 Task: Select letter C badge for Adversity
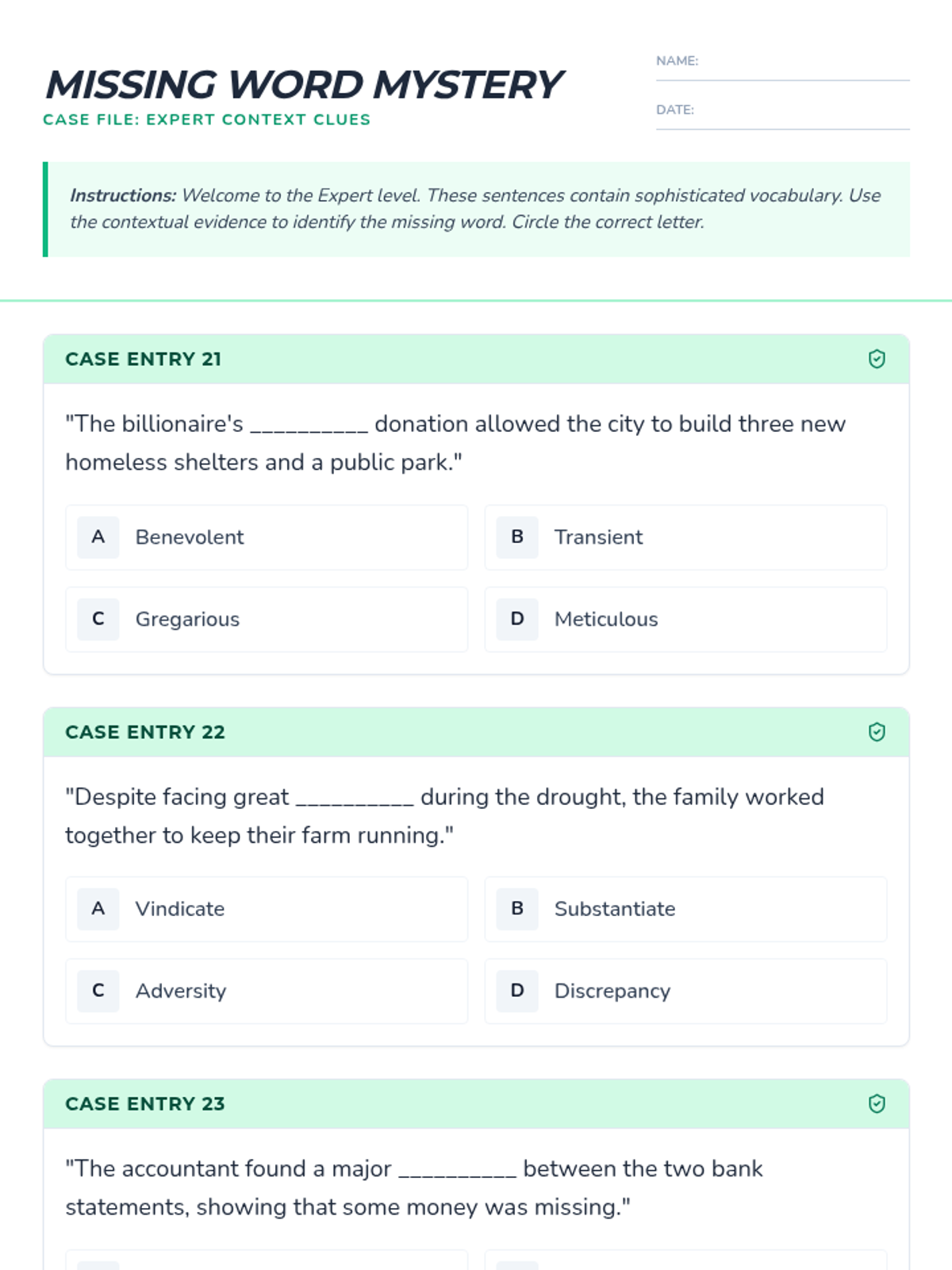98,991
